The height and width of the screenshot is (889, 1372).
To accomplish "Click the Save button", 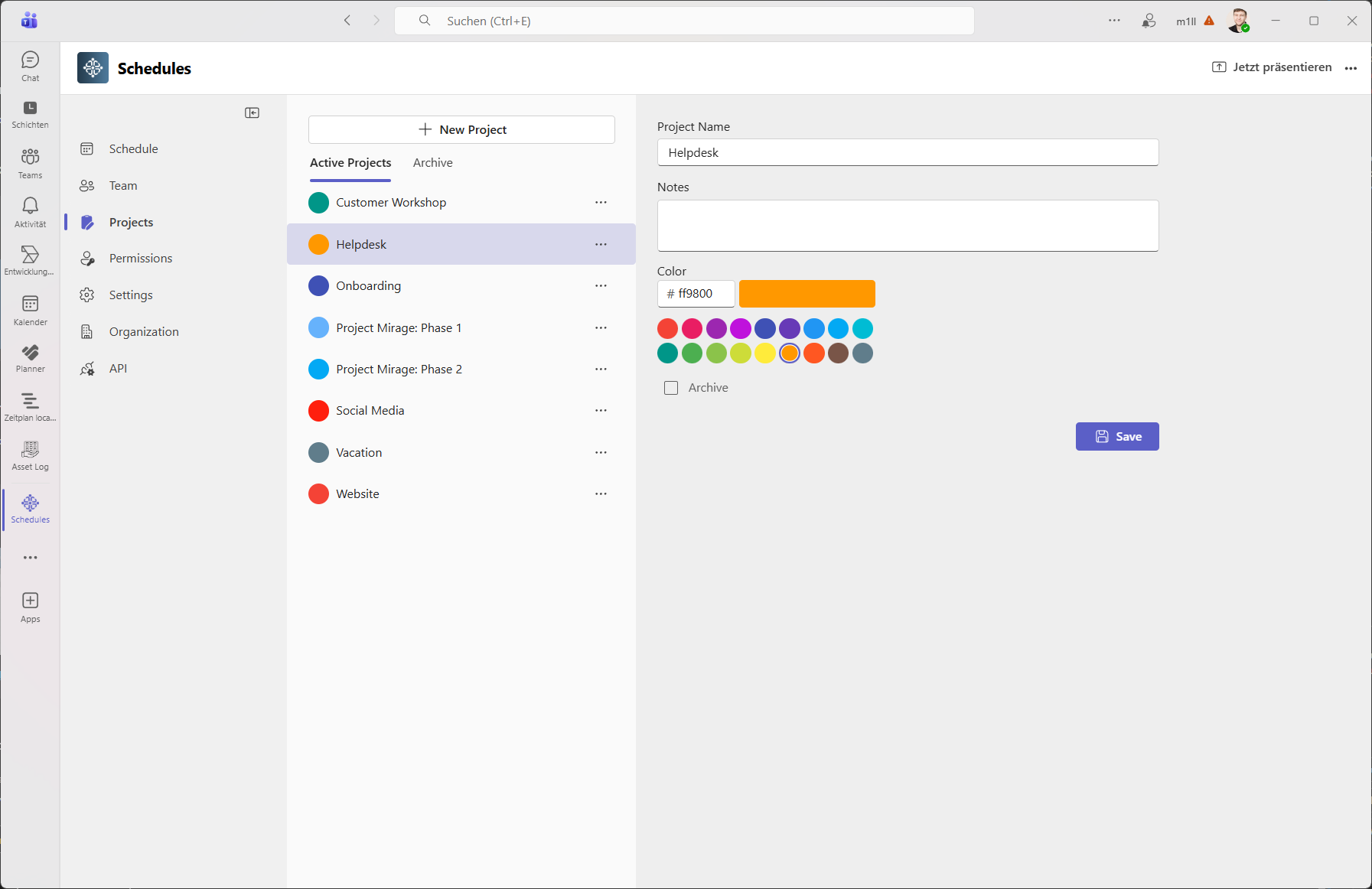I will (1116, 437).
